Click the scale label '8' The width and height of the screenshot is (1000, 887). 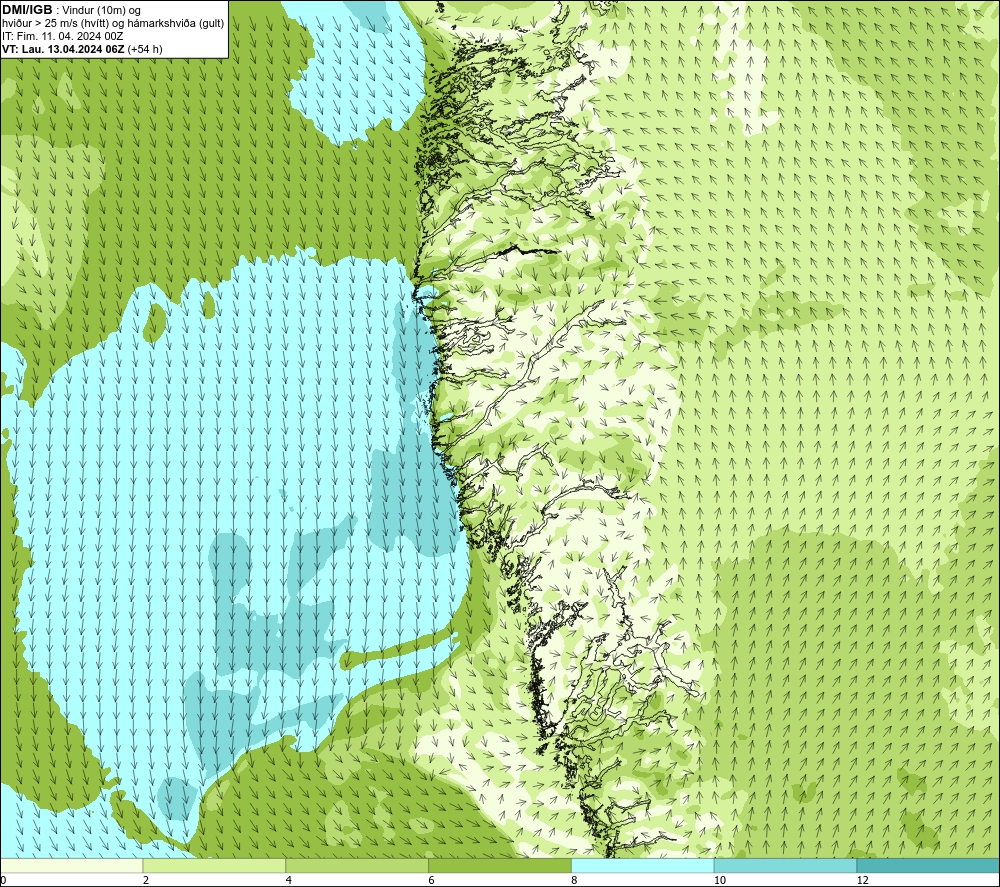[575, 880]
